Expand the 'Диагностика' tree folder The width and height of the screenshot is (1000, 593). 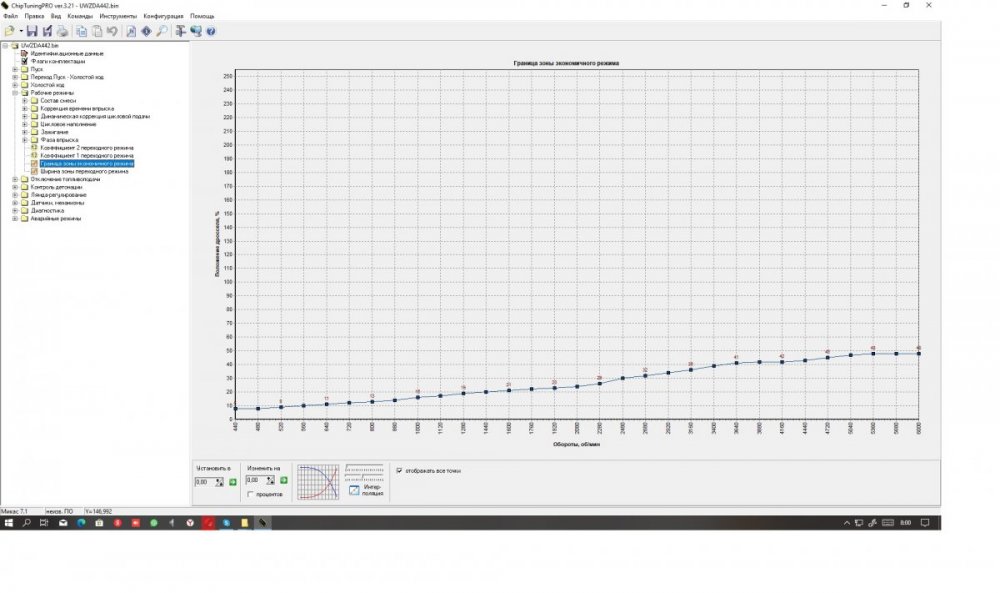[x=14, y=211]
